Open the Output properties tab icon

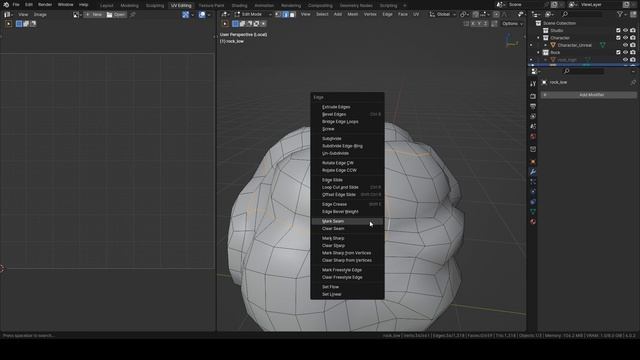[x=533, y=106]
